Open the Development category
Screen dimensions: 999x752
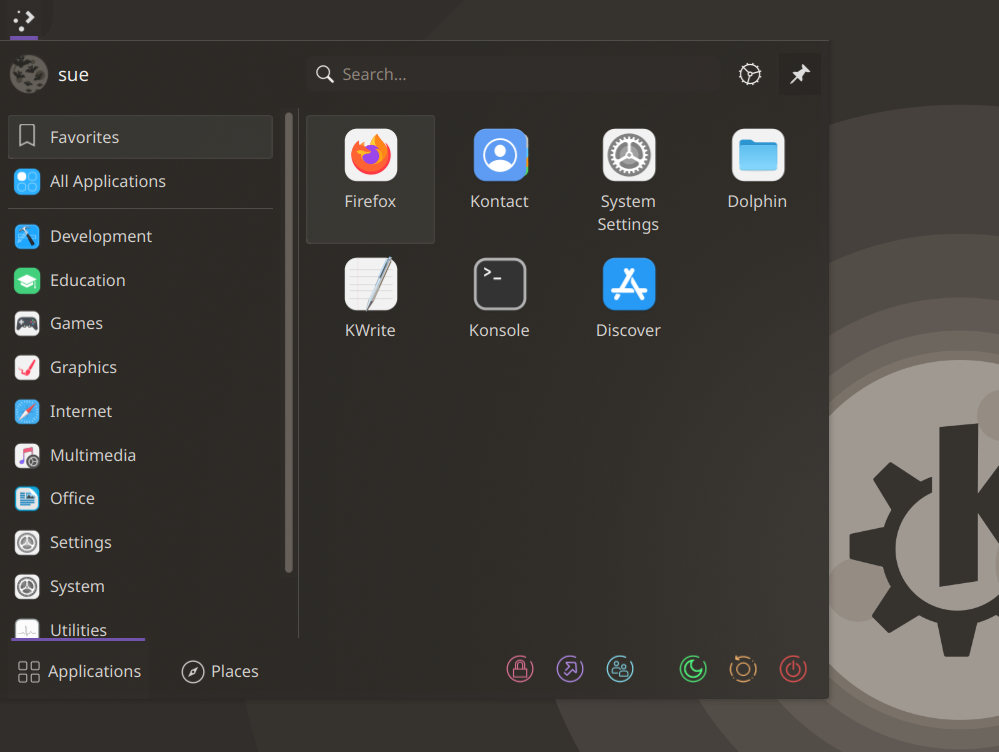pos(140,236)
